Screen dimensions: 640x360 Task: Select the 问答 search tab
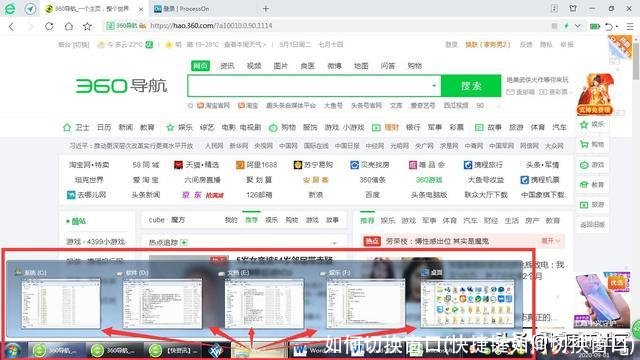point(388,66)
